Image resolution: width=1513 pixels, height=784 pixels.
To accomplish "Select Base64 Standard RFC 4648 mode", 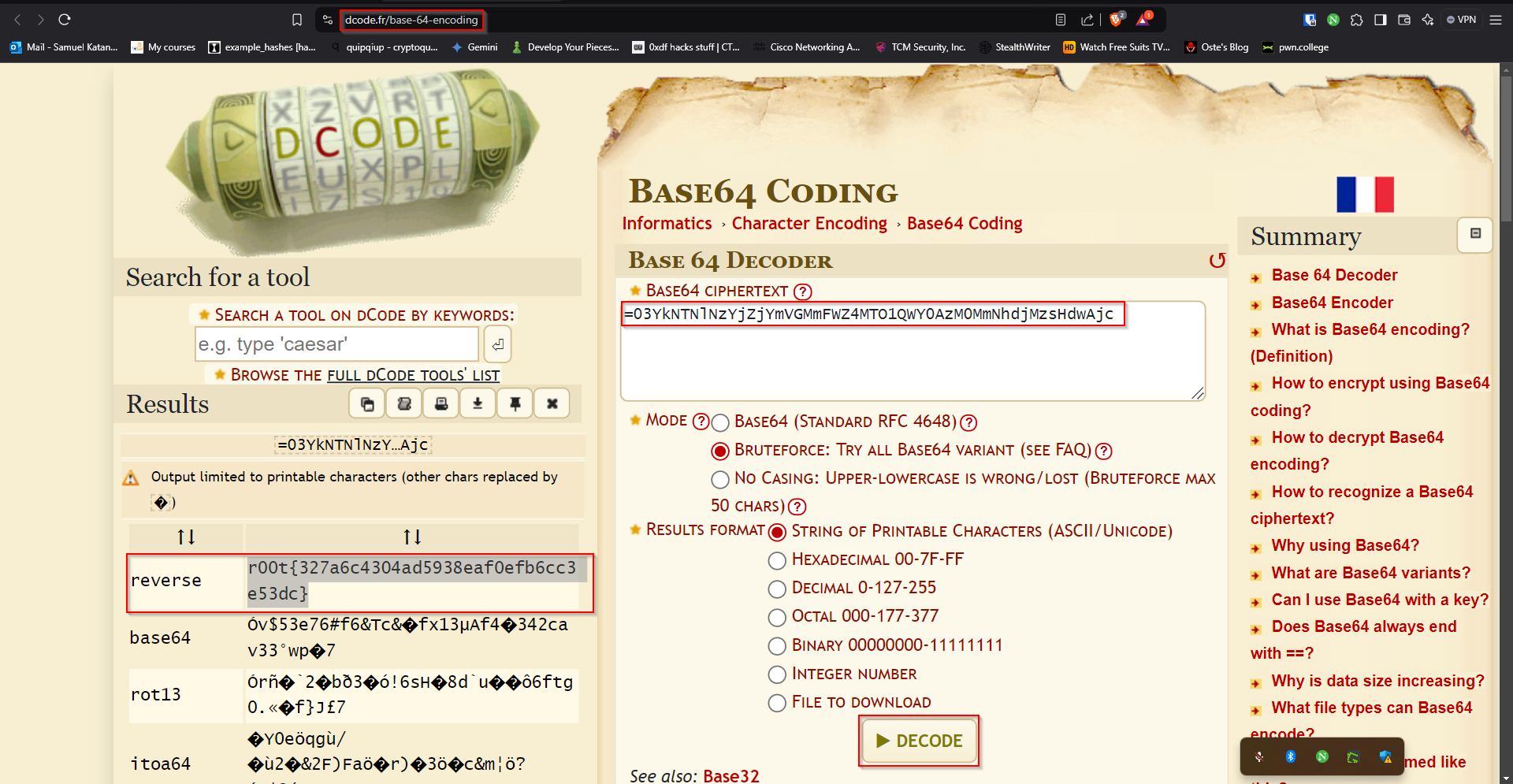I will (720, 423).
